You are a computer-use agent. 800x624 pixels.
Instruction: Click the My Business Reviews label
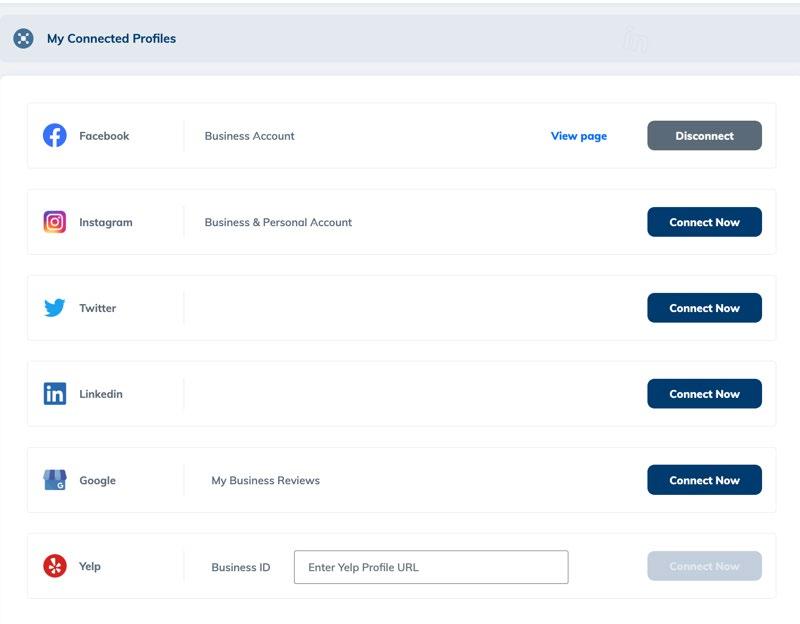tap(265, 480)
